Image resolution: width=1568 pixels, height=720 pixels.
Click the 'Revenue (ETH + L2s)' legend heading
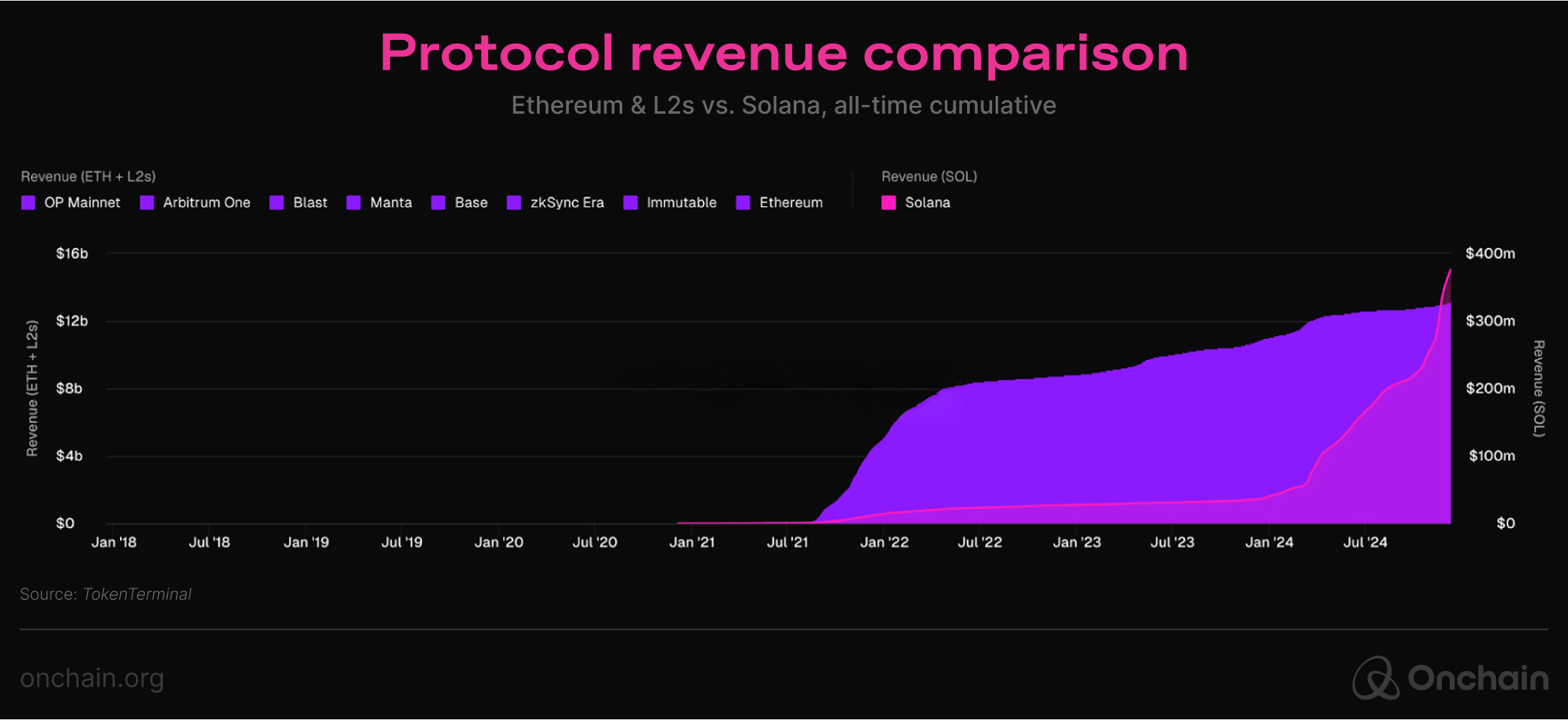click(x=88, y=177)
